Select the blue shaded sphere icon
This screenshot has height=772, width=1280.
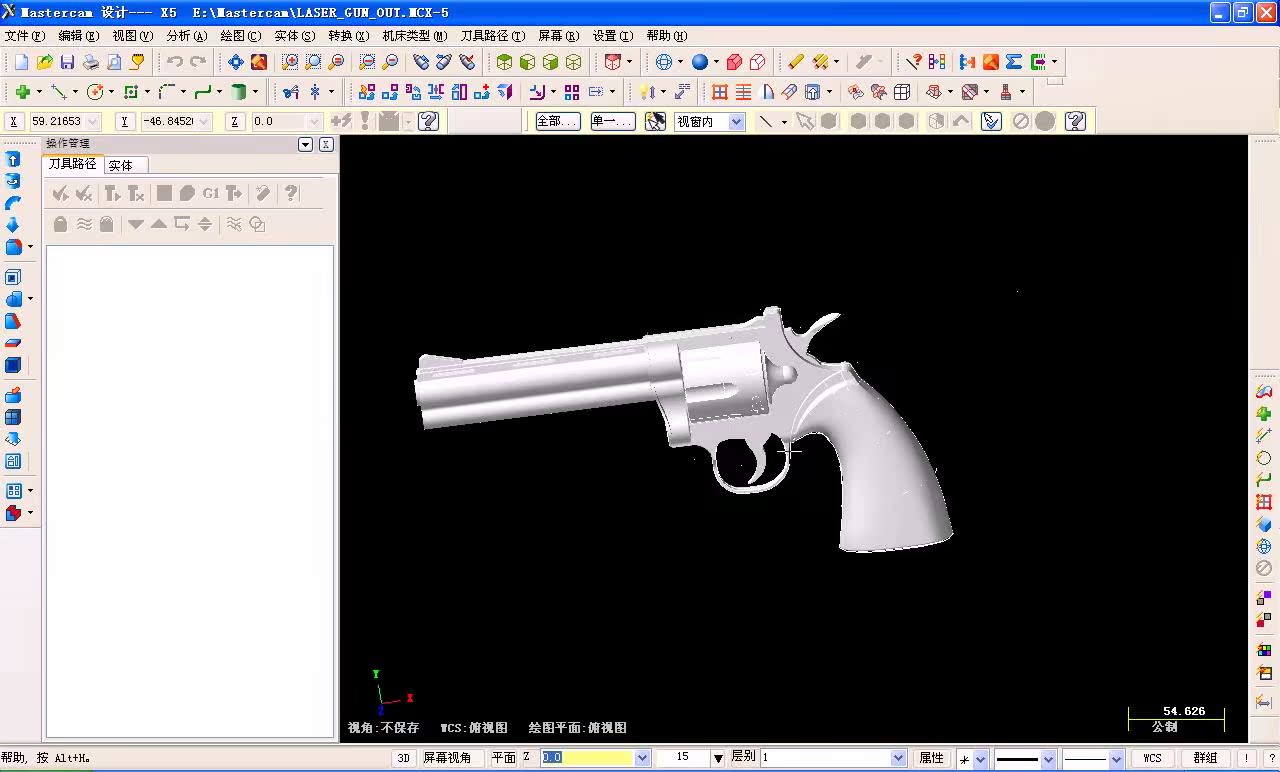click(x=700, y=62)
